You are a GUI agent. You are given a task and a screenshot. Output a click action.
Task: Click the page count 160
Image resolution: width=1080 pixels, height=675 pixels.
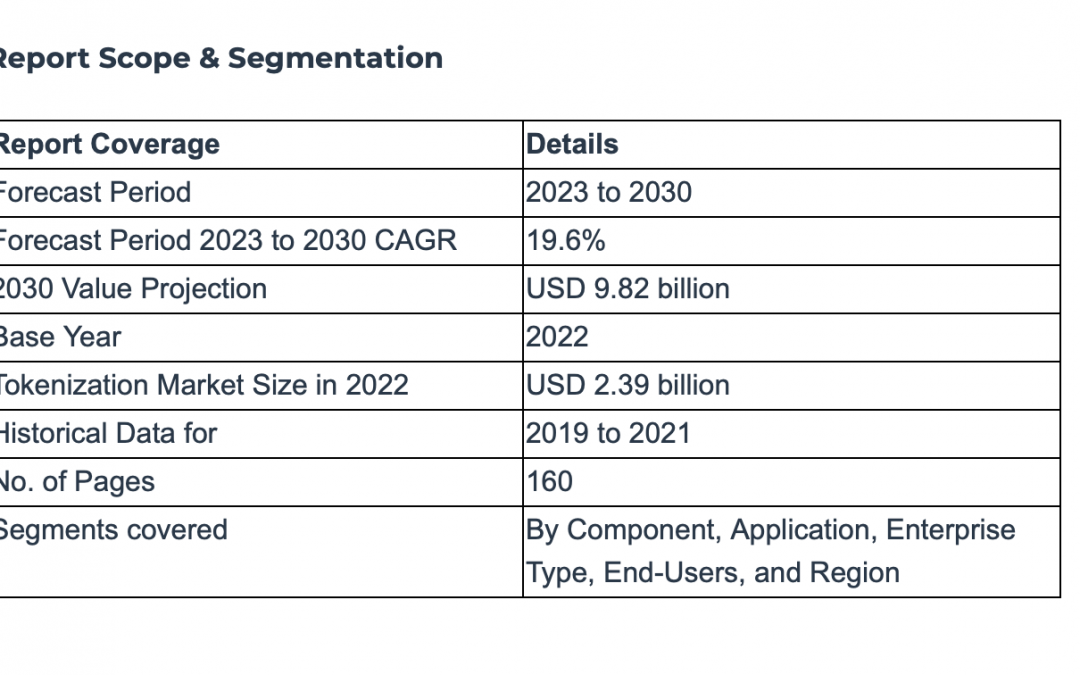[x=550, y=481]
